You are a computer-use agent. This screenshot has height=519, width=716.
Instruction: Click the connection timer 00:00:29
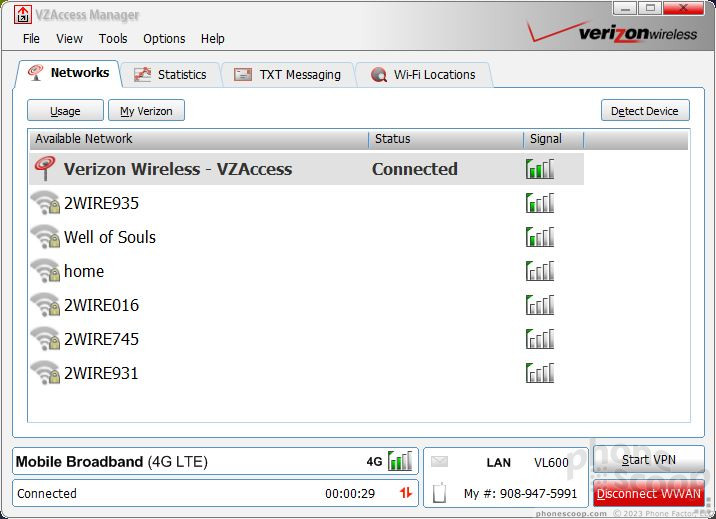[350, 493]
